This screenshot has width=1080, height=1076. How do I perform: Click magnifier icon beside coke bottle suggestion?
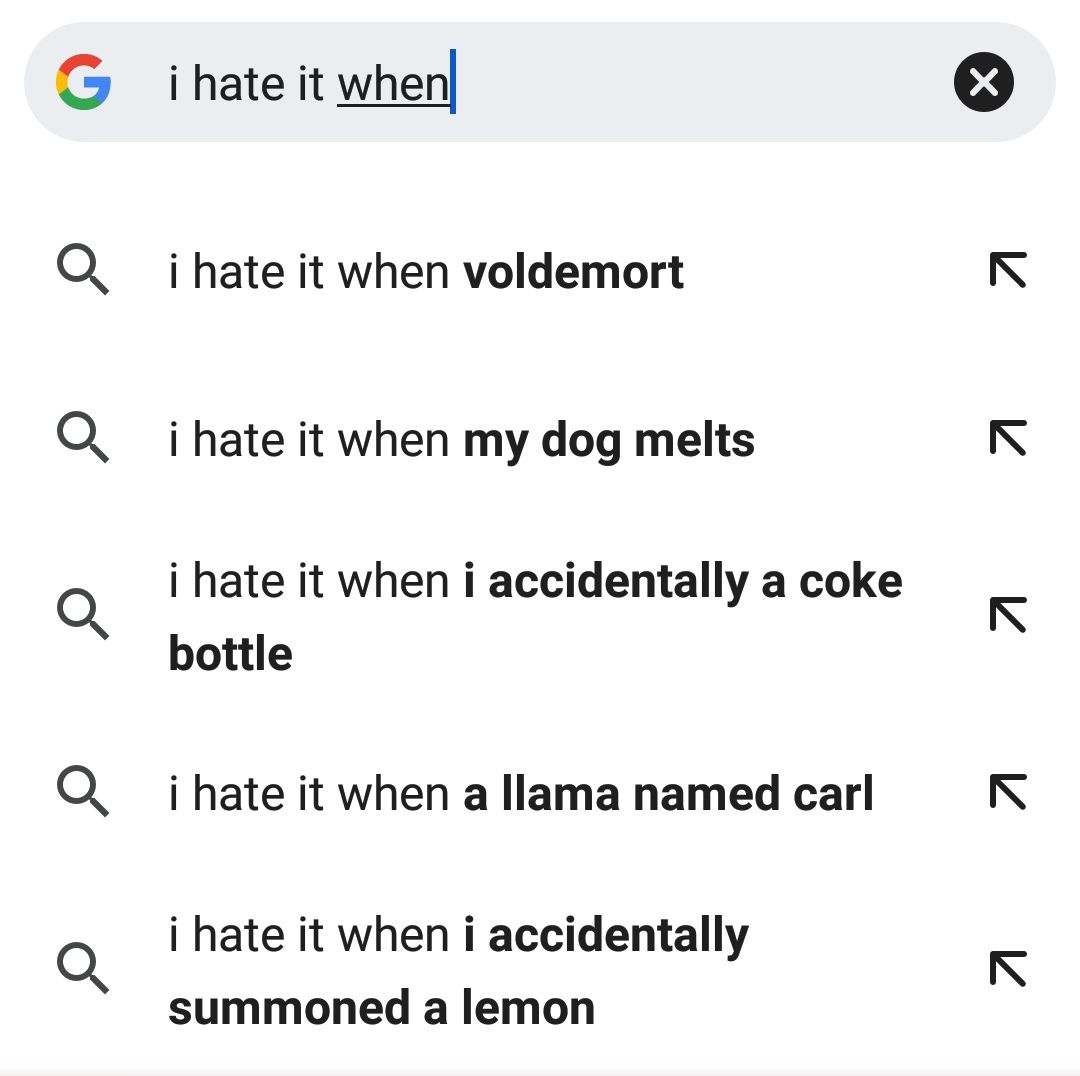pos(83,614)
